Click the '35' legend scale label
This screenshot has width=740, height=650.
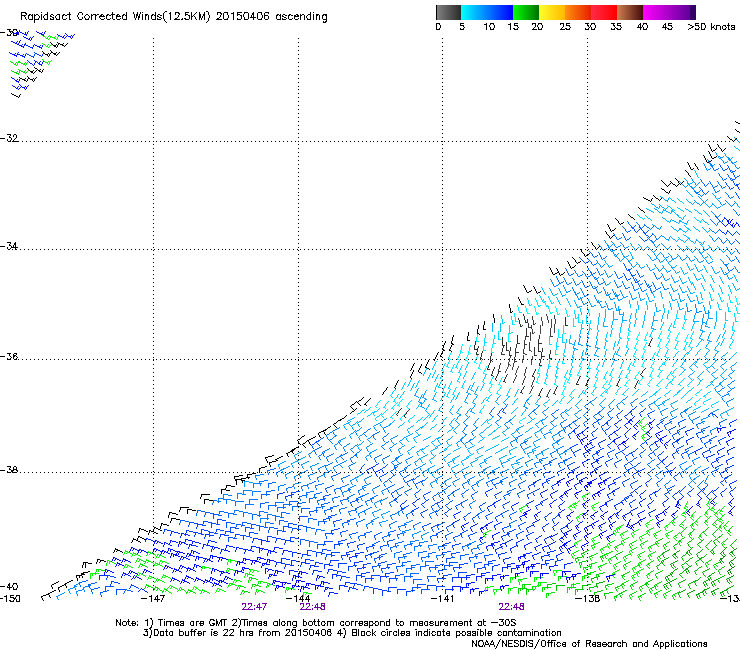coord(616,27)
